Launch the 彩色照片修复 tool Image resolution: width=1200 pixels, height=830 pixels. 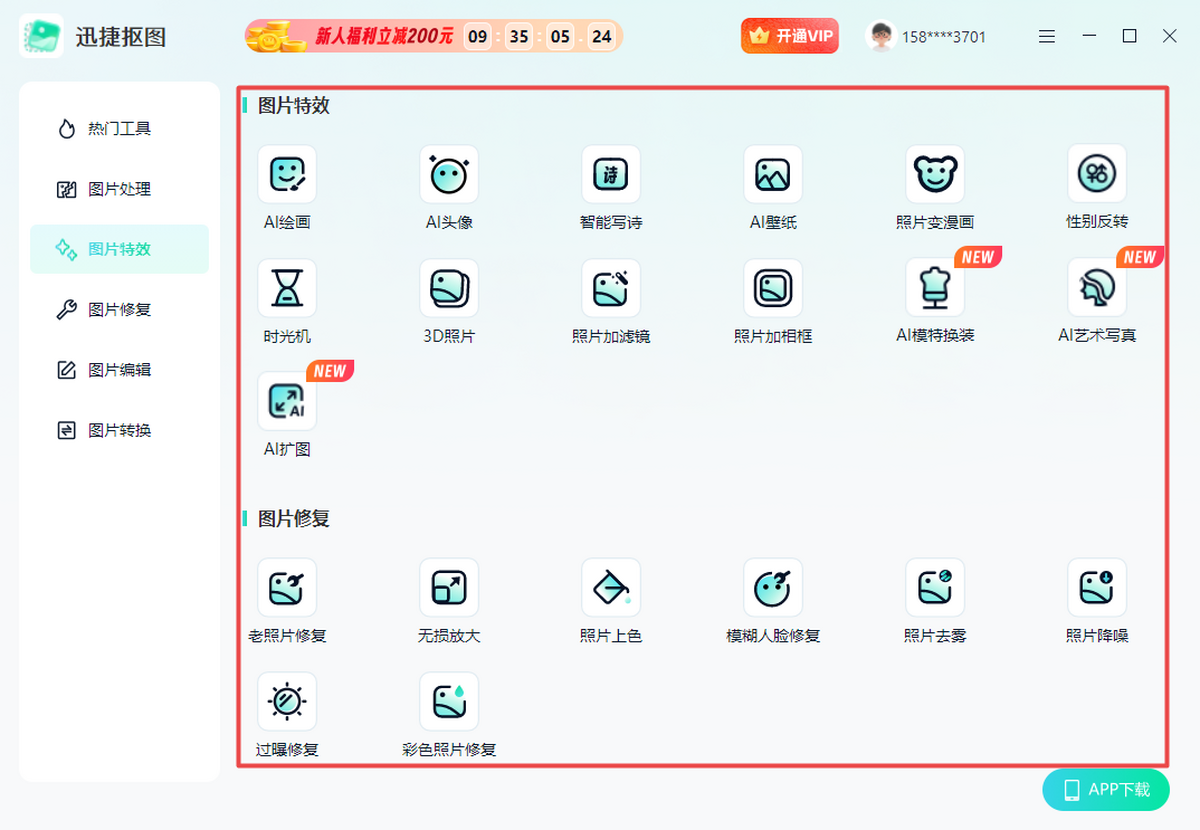pyautogui.click(x=449, y=701)
